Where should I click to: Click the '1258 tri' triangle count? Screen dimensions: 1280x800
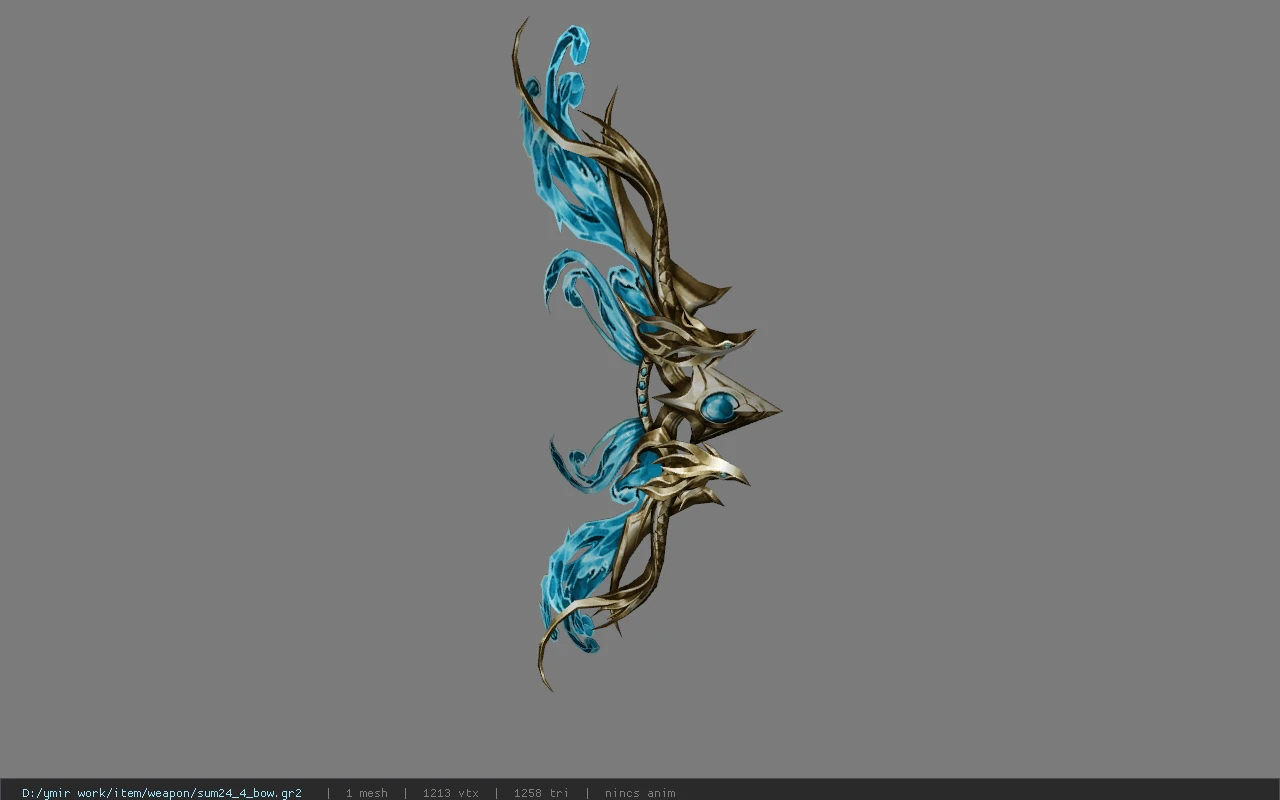point(541,793)
